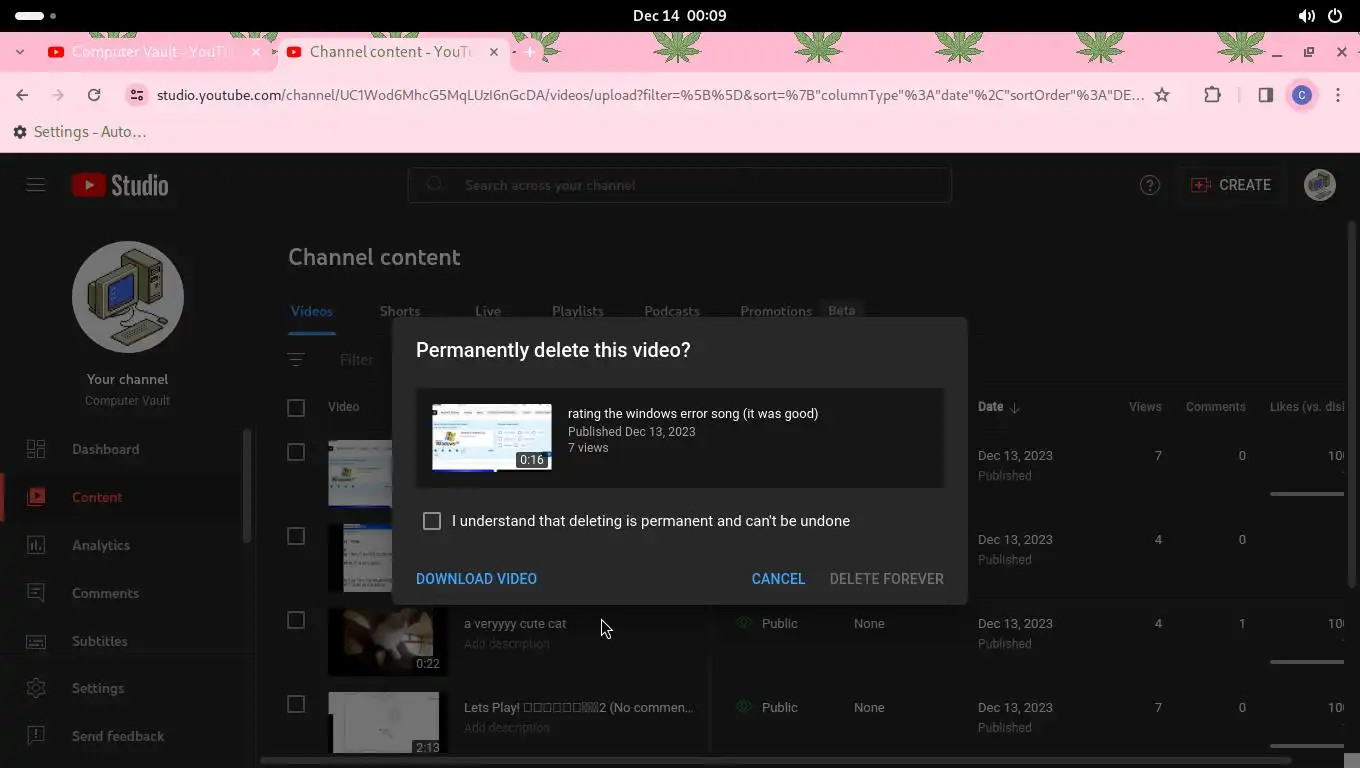Screen dimensions: 1360x768
Task: Open Dashboard in the sidebar
Action: (105, 449)
